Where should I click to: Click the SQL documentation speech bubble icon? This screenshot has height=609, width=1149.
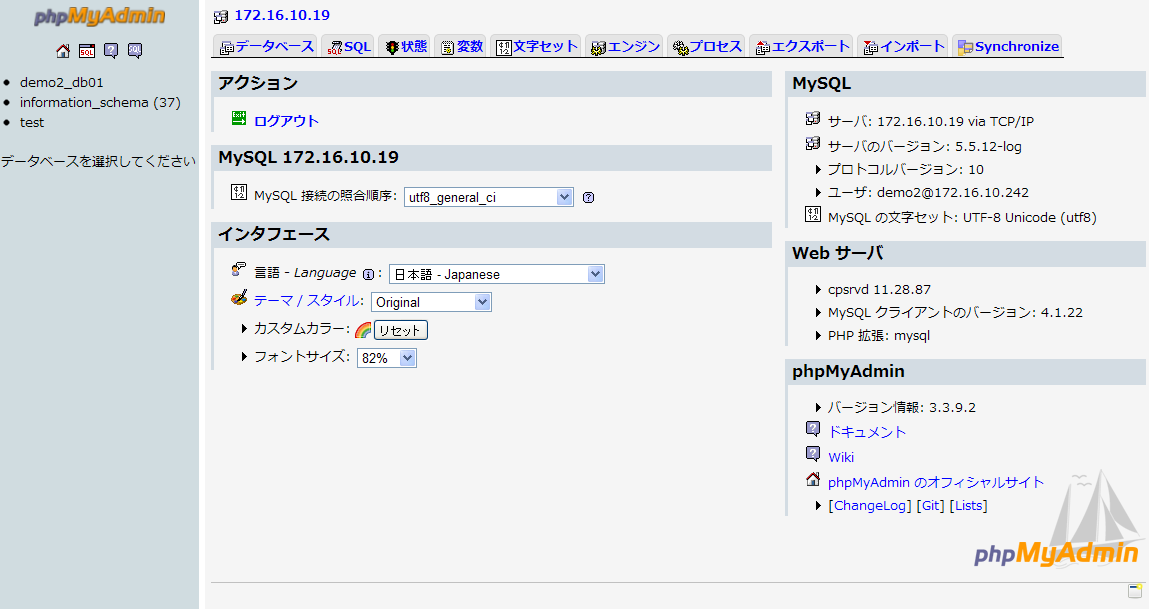coord(135,51)
